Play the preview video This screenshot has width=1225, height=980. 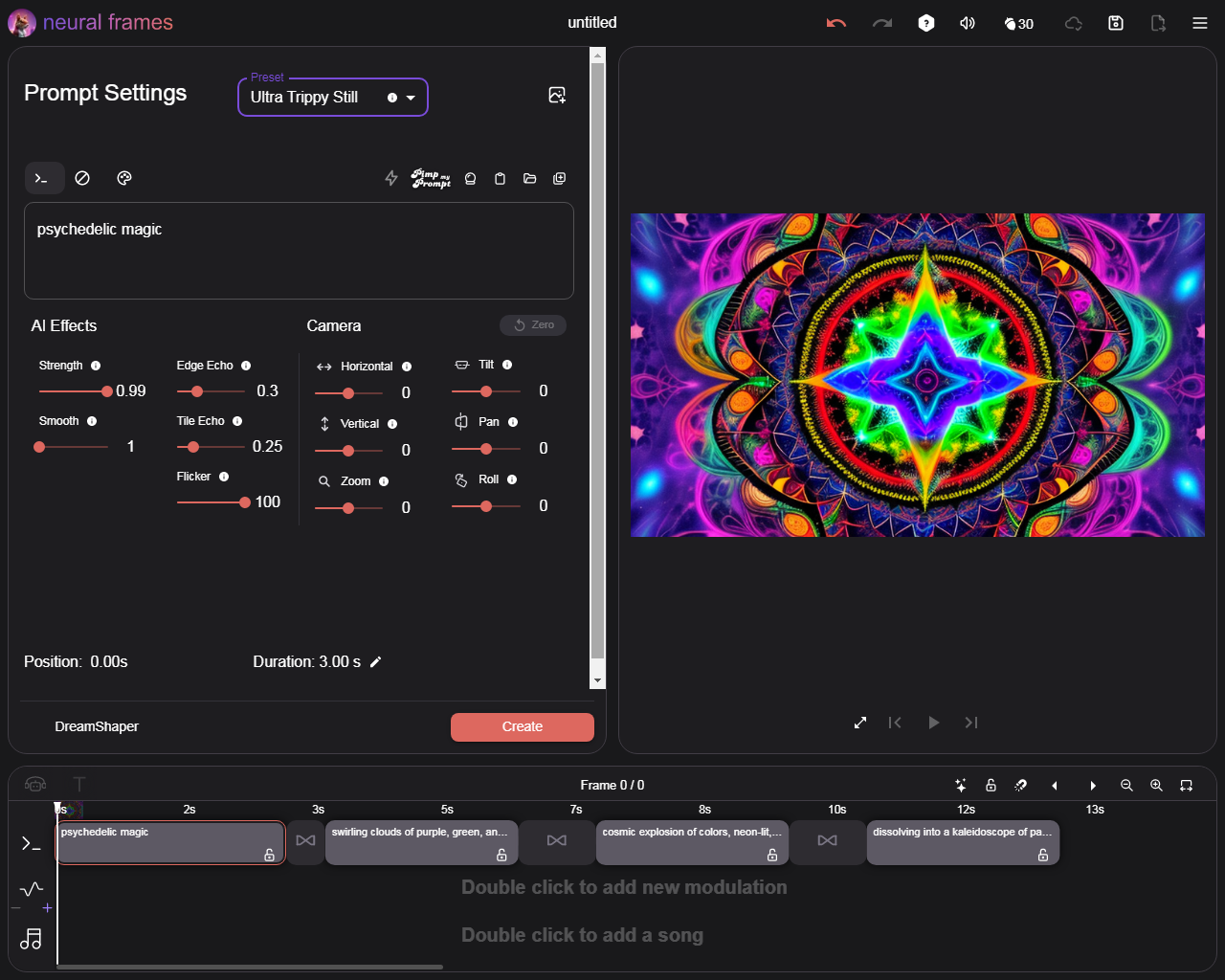pyautogui.click(x=934, y=723)
